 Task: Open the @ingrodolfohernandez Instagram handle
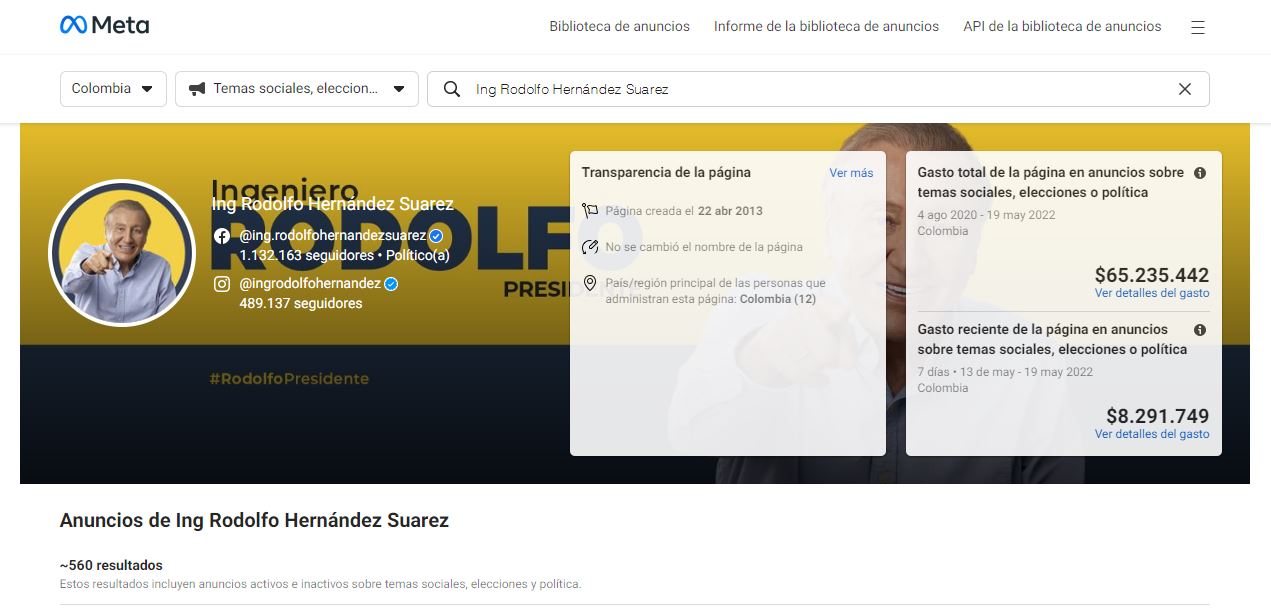pos(310,284)
